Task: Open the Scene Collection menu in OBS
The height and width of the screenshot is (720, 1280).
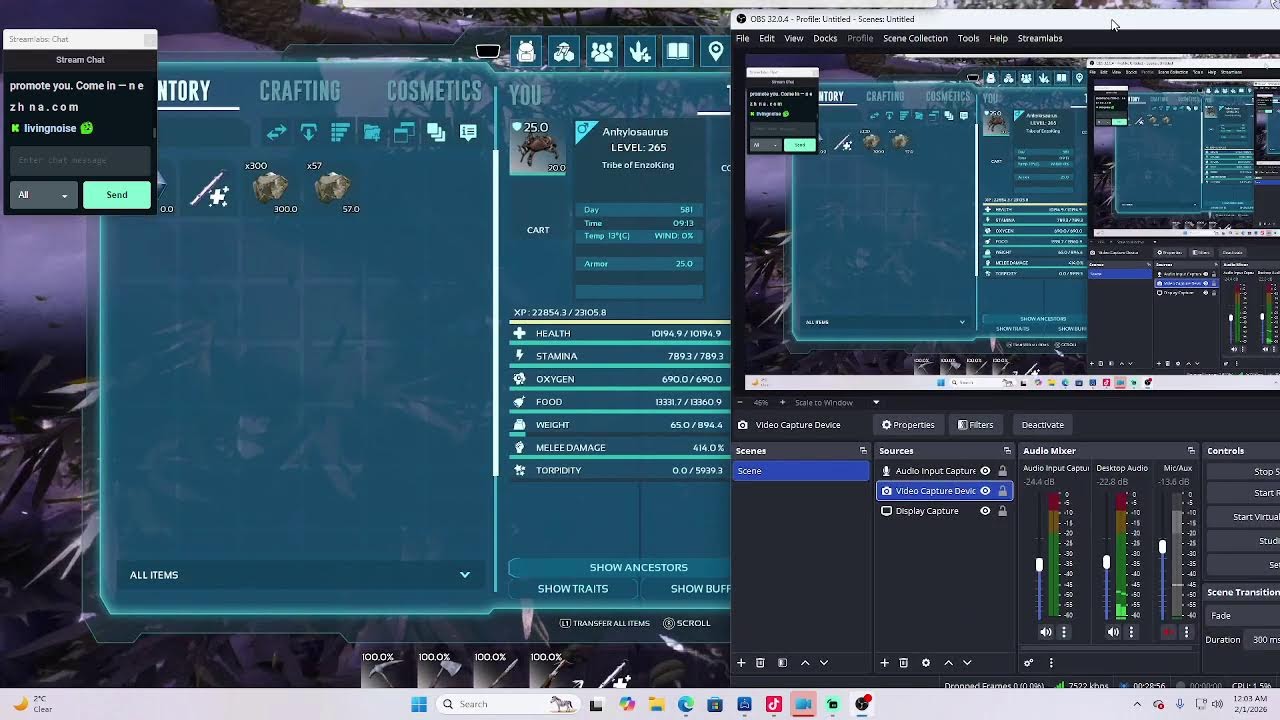Action: [x=915, y=38]
